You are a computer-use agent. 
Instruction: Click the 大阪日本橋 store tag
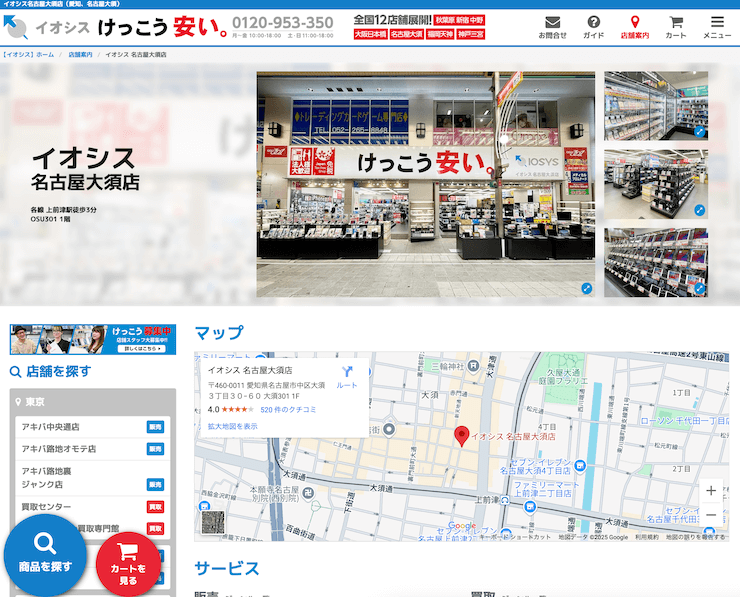pyautogui.click(x=370, y=34)
